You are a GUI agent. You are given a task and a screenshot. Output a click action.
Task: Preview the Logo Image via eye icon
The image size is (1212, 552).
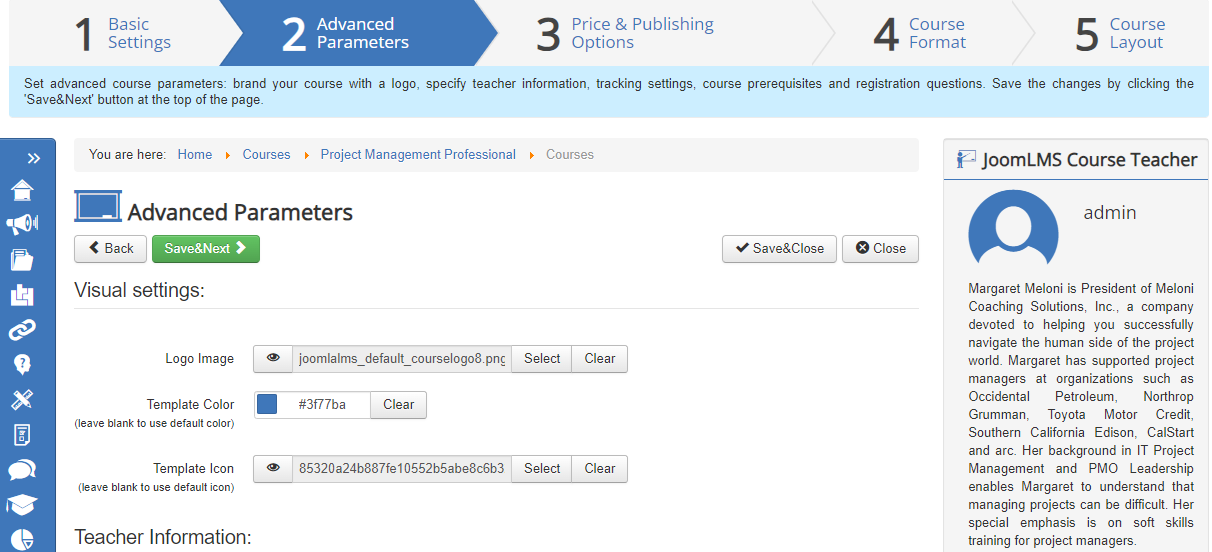pyautogui.click(x=273, y=359)
